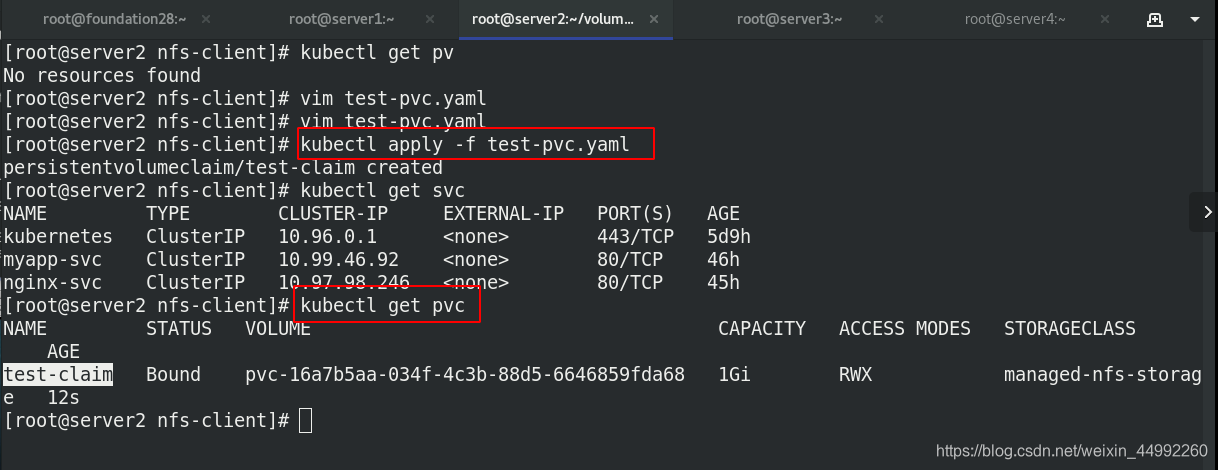Click the 'CAPACITY' column header
This screenshot has height=470, width=1218.
(x=762, y=328)
